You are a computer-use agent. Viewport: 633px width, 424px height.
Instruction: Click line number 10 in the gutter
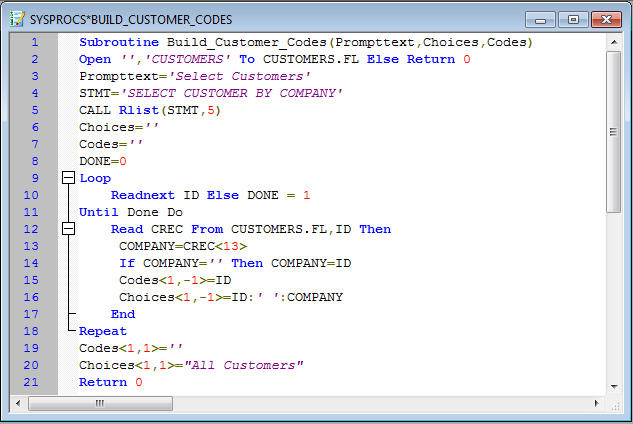click(31, 195)
